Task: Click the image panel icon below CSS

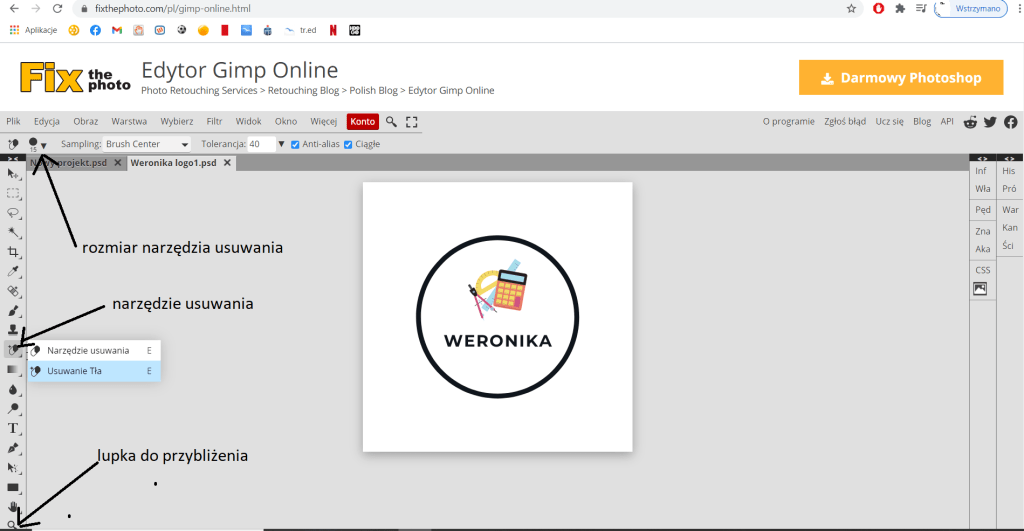Action: [981, 289]
